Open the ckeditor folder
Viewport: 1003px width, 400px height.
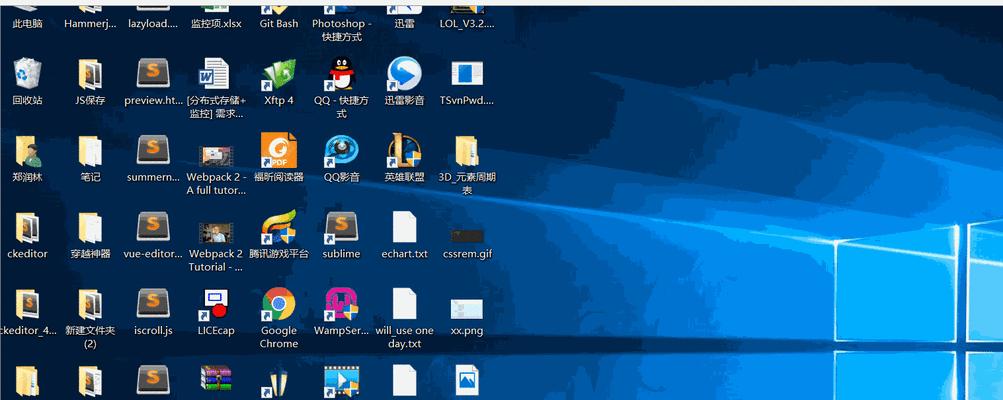pos(28,228)
